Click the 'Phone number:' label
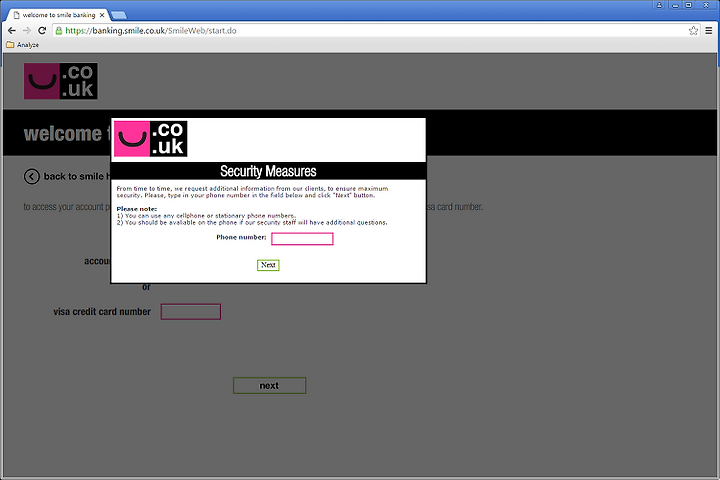Image resolution: width=720 pixels, height=480 pixels. 241,237
